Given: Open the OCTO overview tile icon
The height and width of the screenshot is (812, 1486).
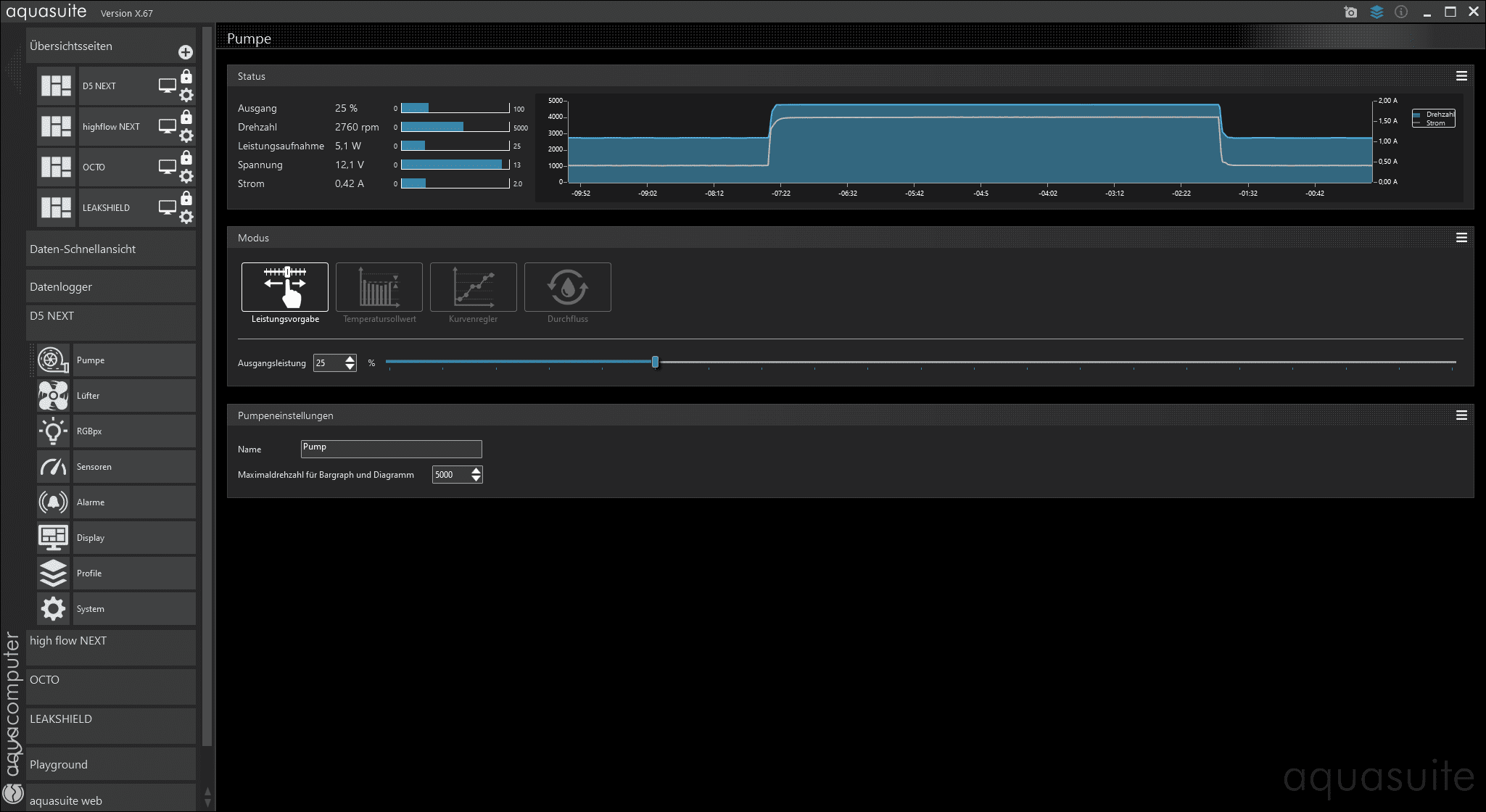Looking at the screenshot, I should coord(56,167).
